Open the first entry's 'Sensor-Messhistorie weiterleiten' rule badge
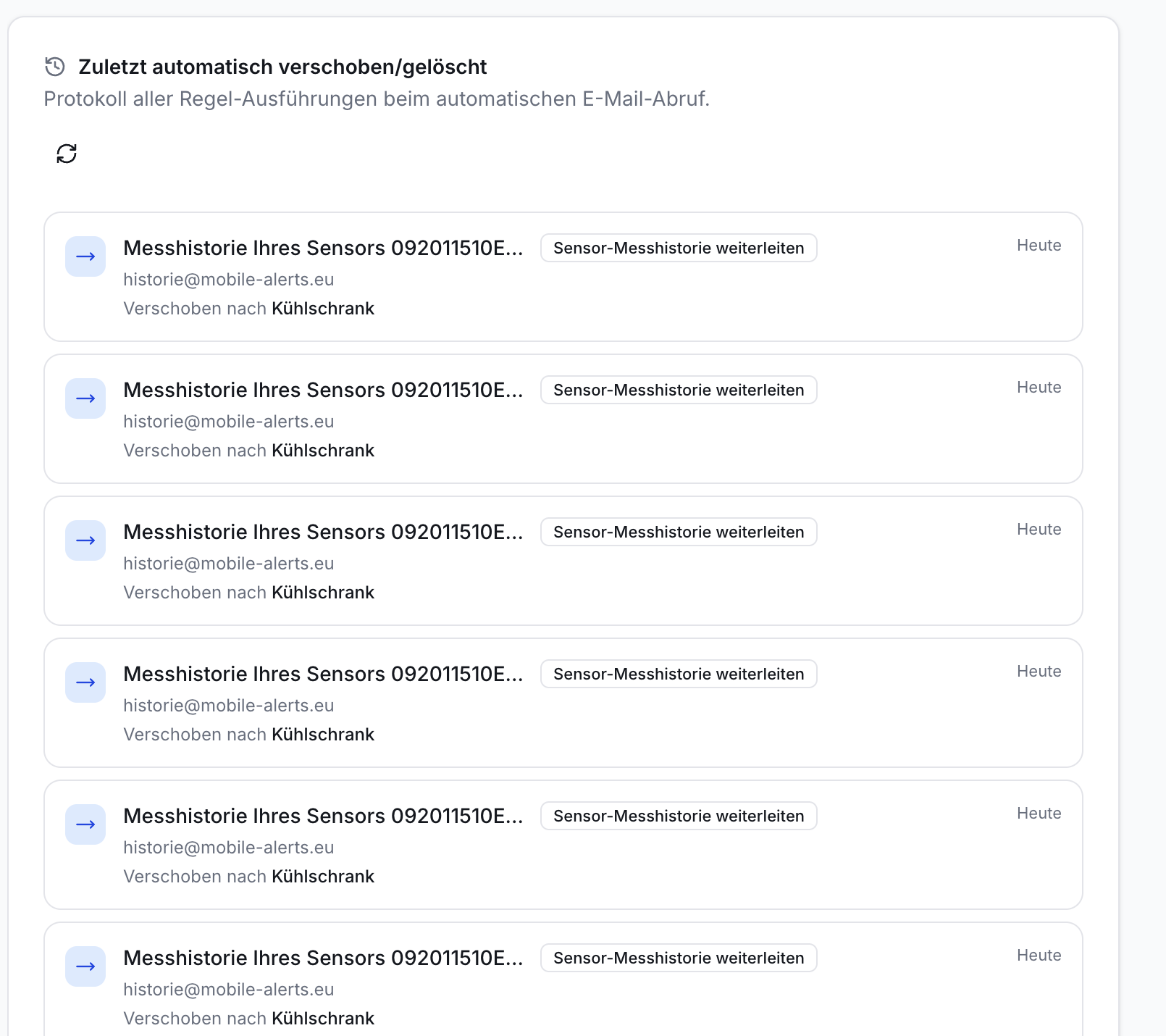This screenshot has height=1036, width=1166. click(679, 248)
